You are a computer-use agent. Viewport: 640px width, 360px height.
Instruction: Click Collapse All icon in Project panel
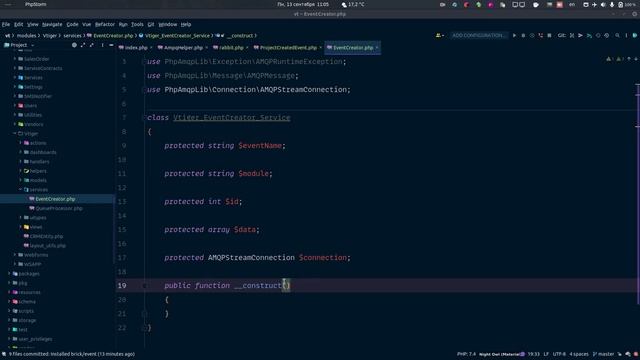point(92,45)
